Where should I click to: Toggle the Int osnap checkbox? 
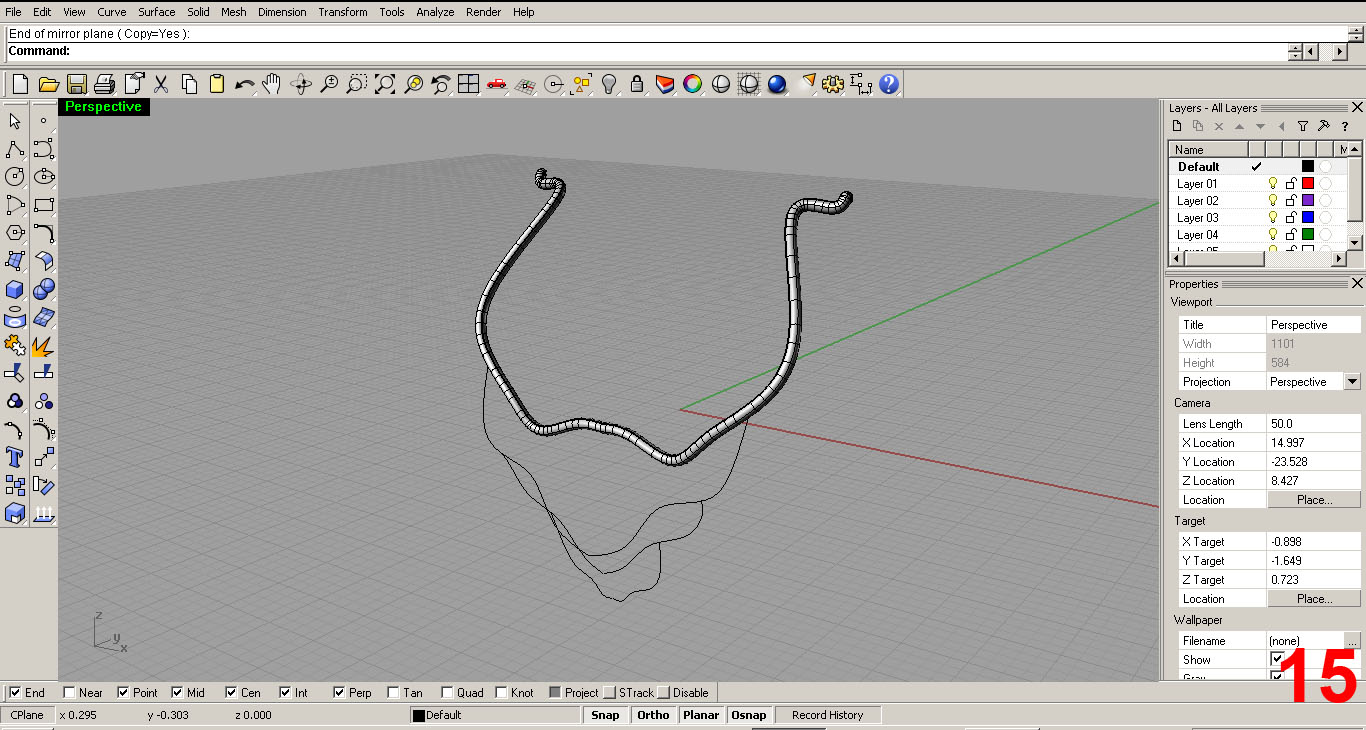(x=285, y=692)
